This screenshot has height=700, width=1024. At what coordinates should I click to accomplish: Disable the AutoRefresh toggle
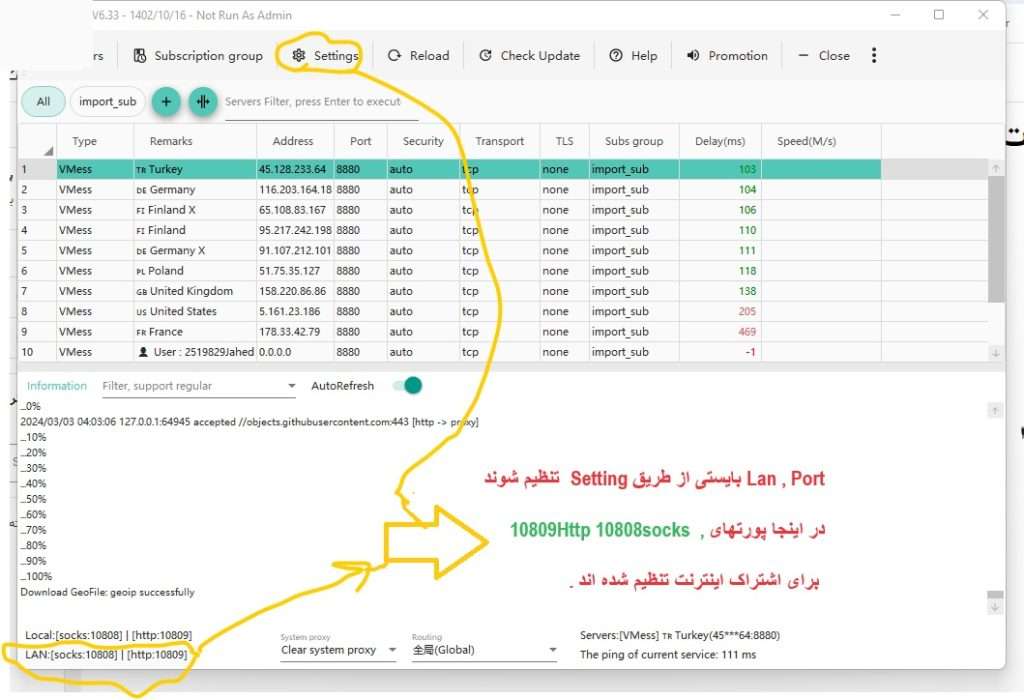click(407, 385)
